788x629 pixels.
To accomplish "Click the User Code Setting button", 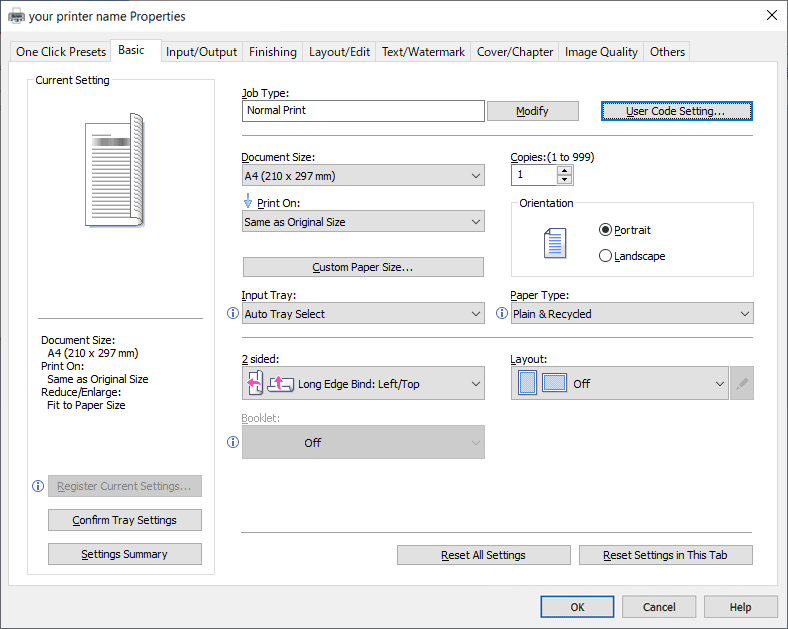I will 676,111.
